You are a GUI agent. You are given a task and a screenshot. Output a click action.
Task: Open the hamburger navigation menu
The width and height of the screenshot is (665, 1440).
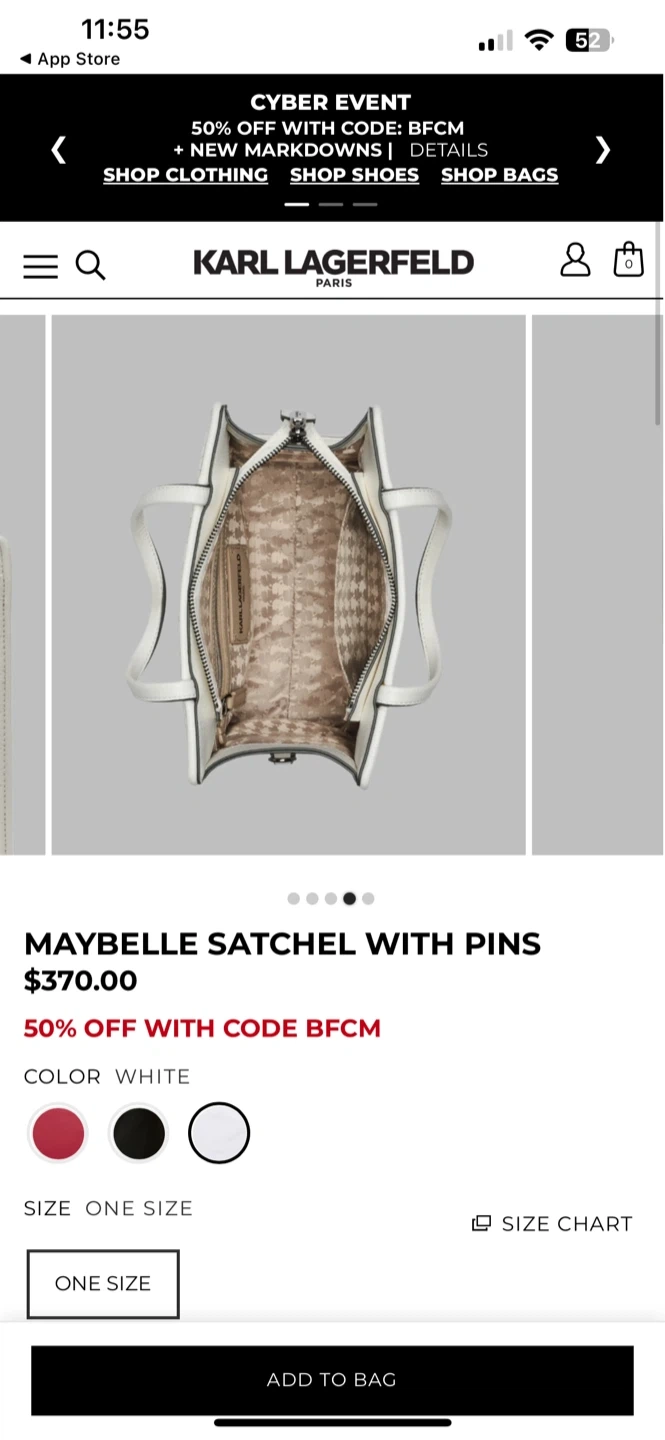[40, 266]
